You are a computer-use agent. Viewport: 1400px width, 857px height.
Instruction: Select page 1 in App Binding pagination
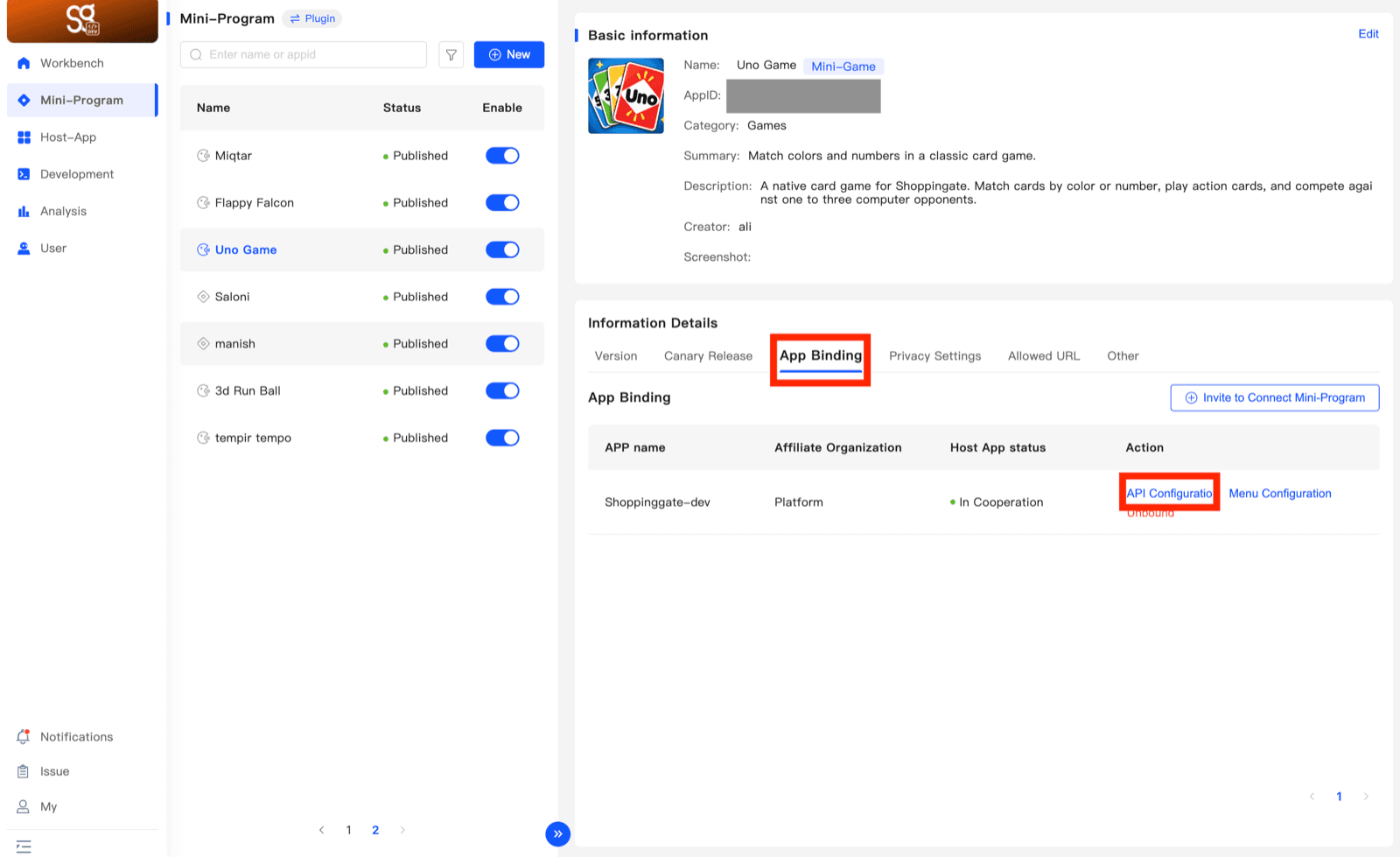tap(1339, 797)
